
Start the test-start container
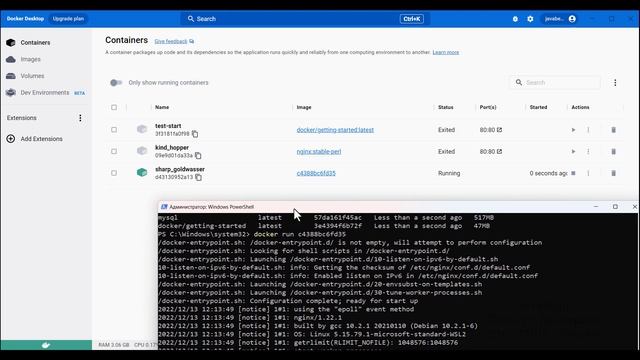pyautogui.click(x=573, y=130)
